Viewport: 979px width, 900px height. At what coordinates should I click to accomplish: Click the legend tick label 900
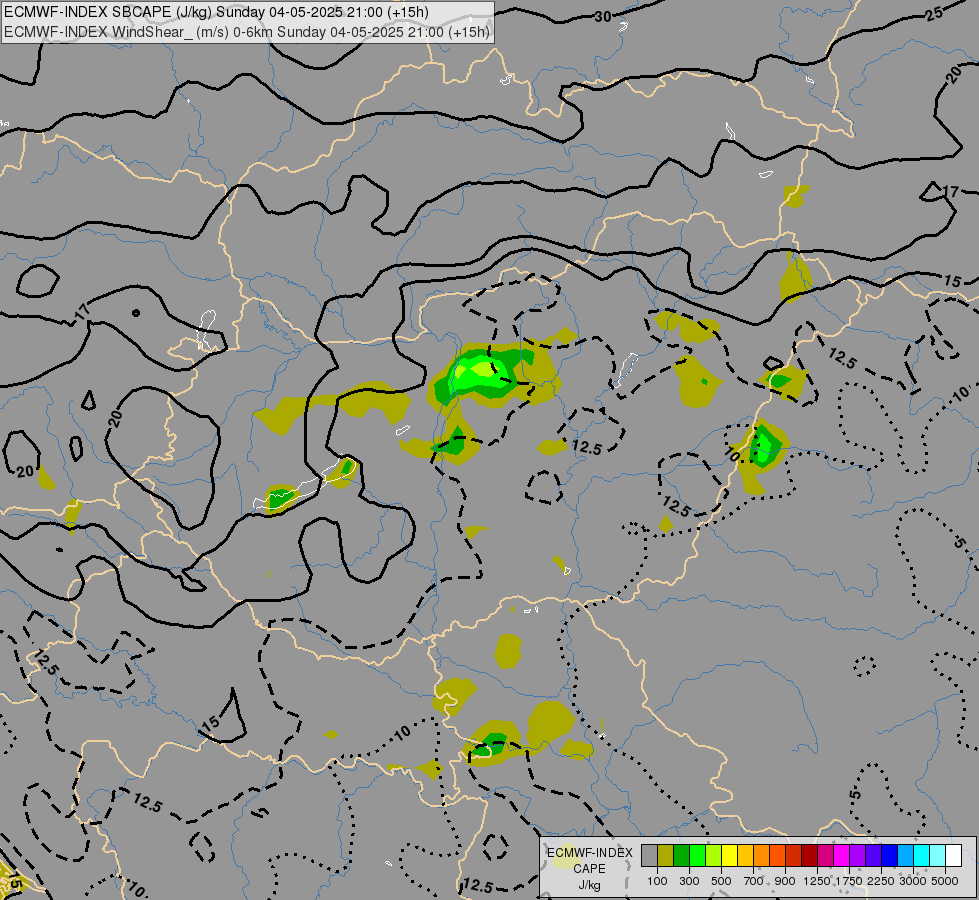pos(785,881)
